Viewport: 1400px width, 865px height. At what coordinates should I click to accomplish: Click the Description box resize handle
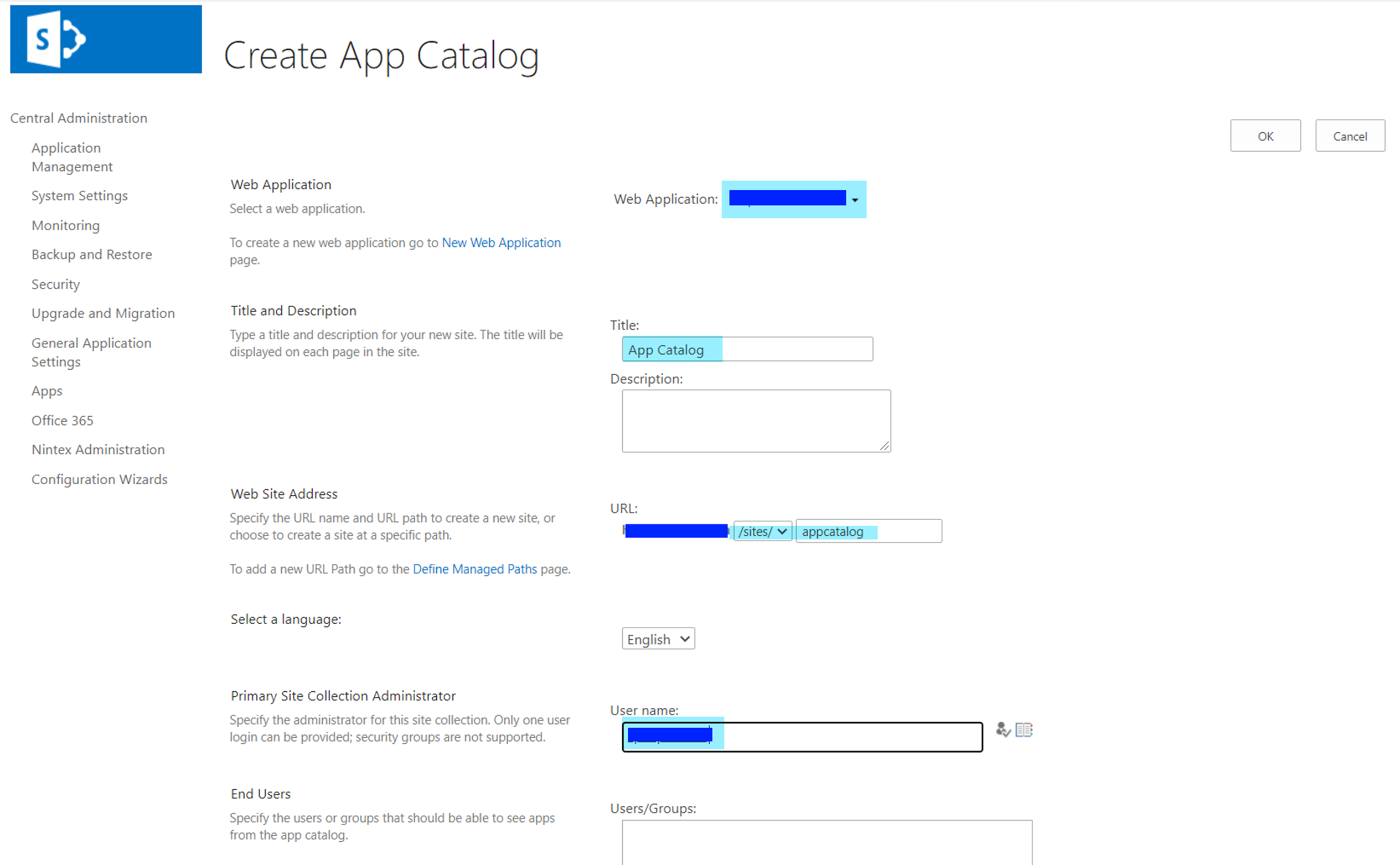pyautogui.click(x=885, y=446)
